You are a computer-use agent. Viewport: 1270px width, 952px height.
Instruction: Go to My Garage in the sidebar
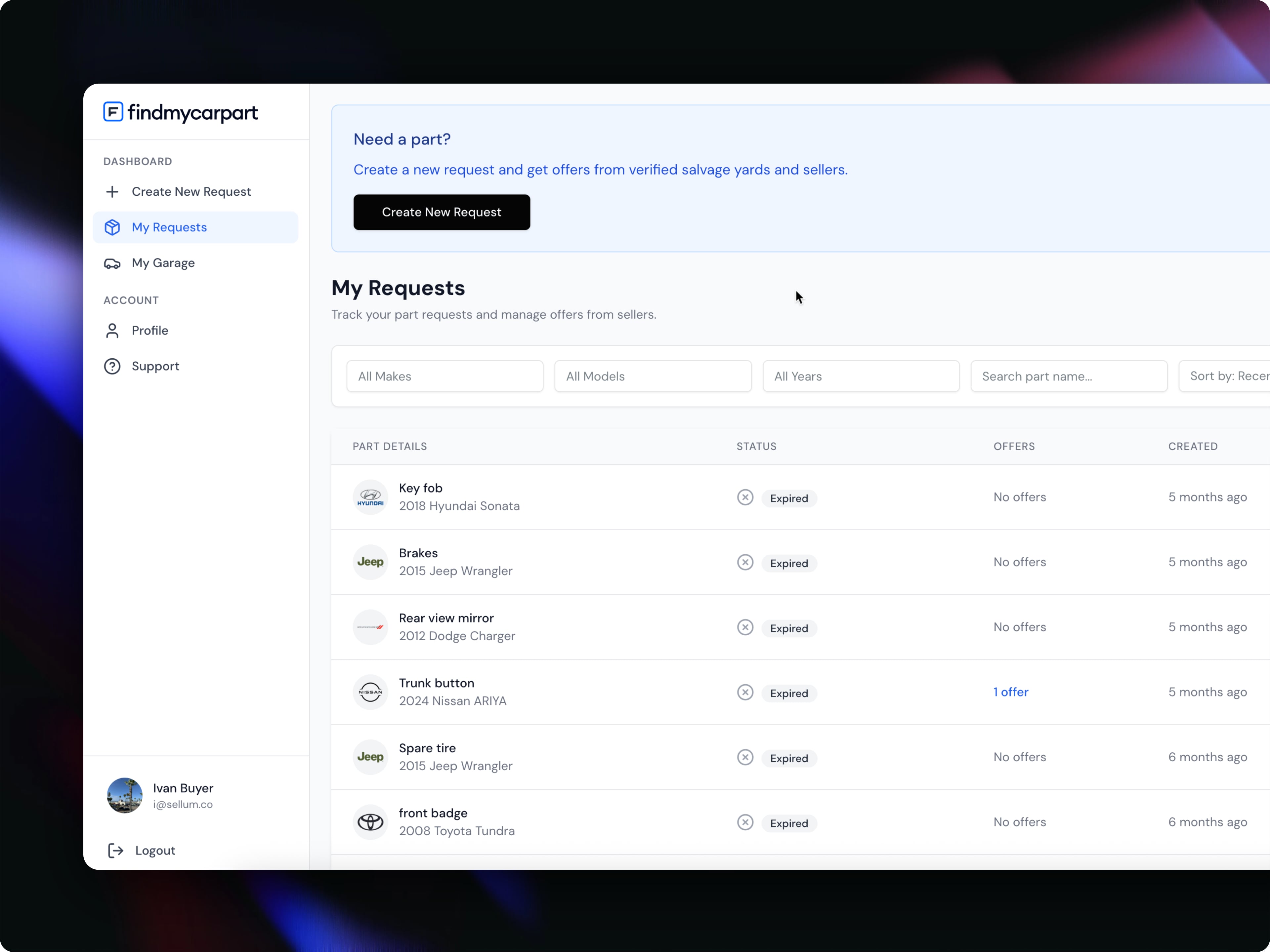tap(195, 263)
